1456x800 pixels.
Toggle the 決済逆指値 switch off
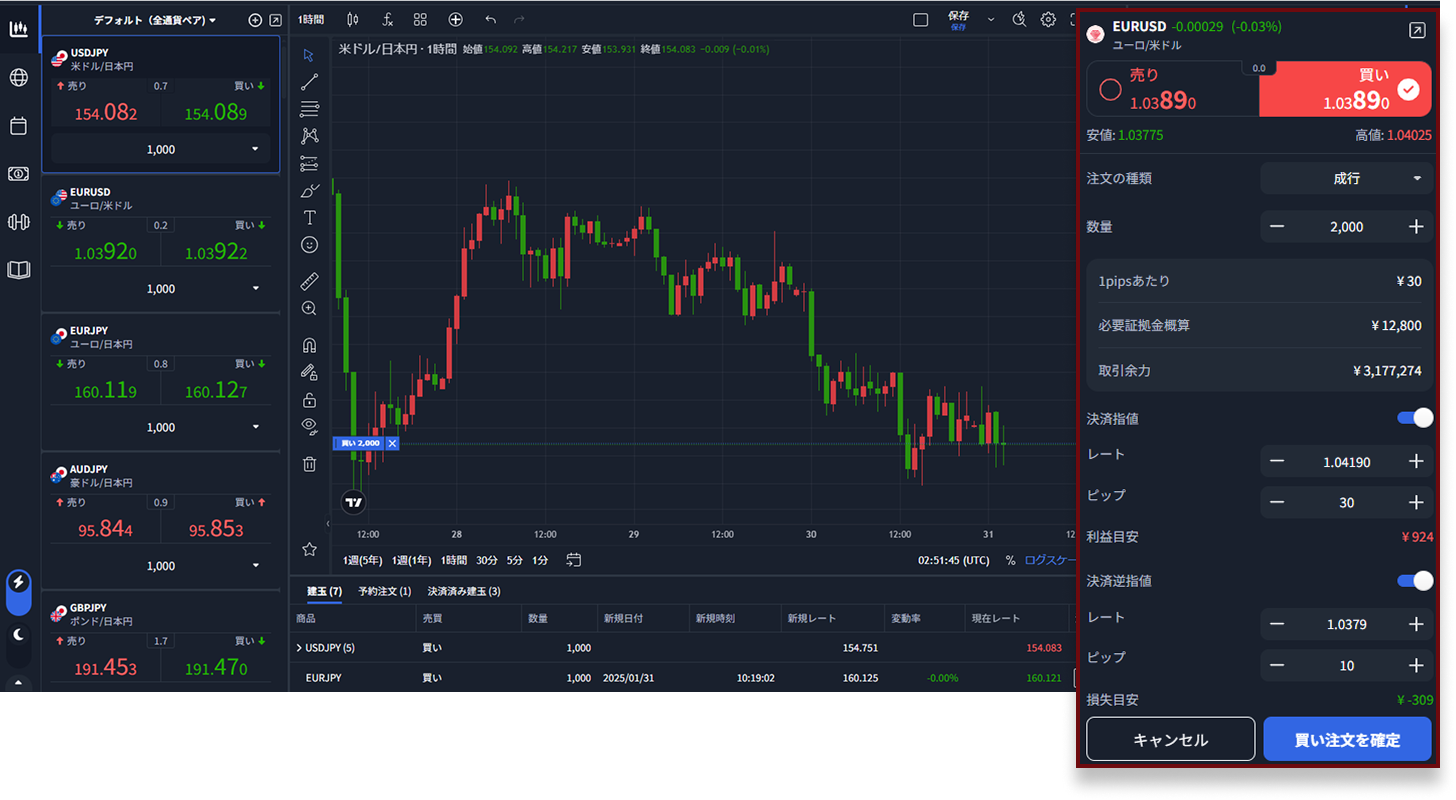1415,581
